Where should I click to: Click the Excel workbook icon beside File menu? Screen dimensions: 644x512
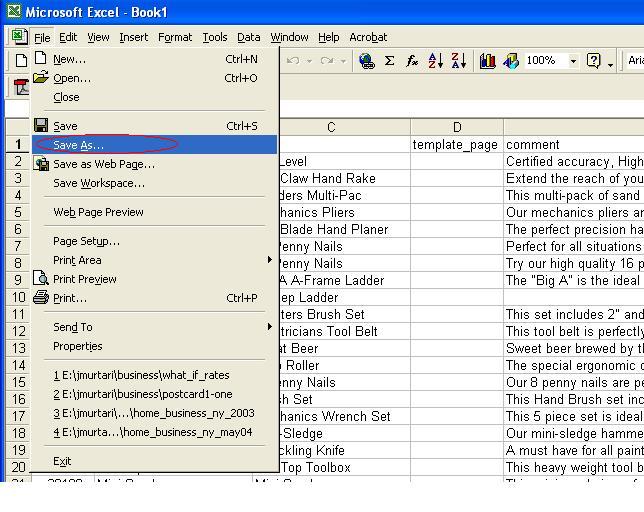tap(19, 37)
